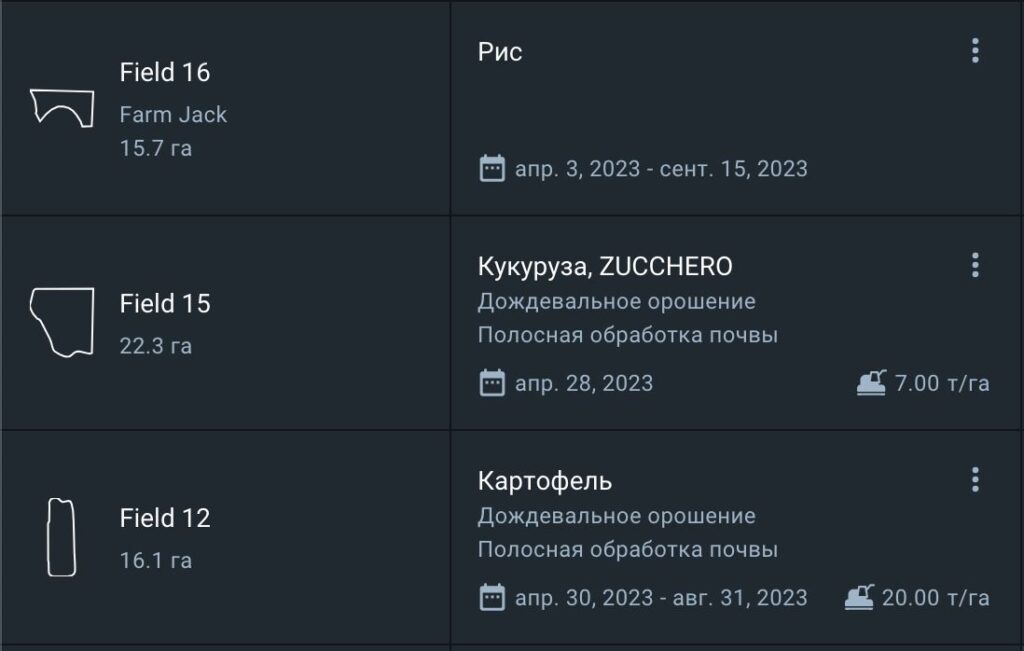Click the Field 15 boundary outline
Screen dimensions: 1024x651
(62, 322)
